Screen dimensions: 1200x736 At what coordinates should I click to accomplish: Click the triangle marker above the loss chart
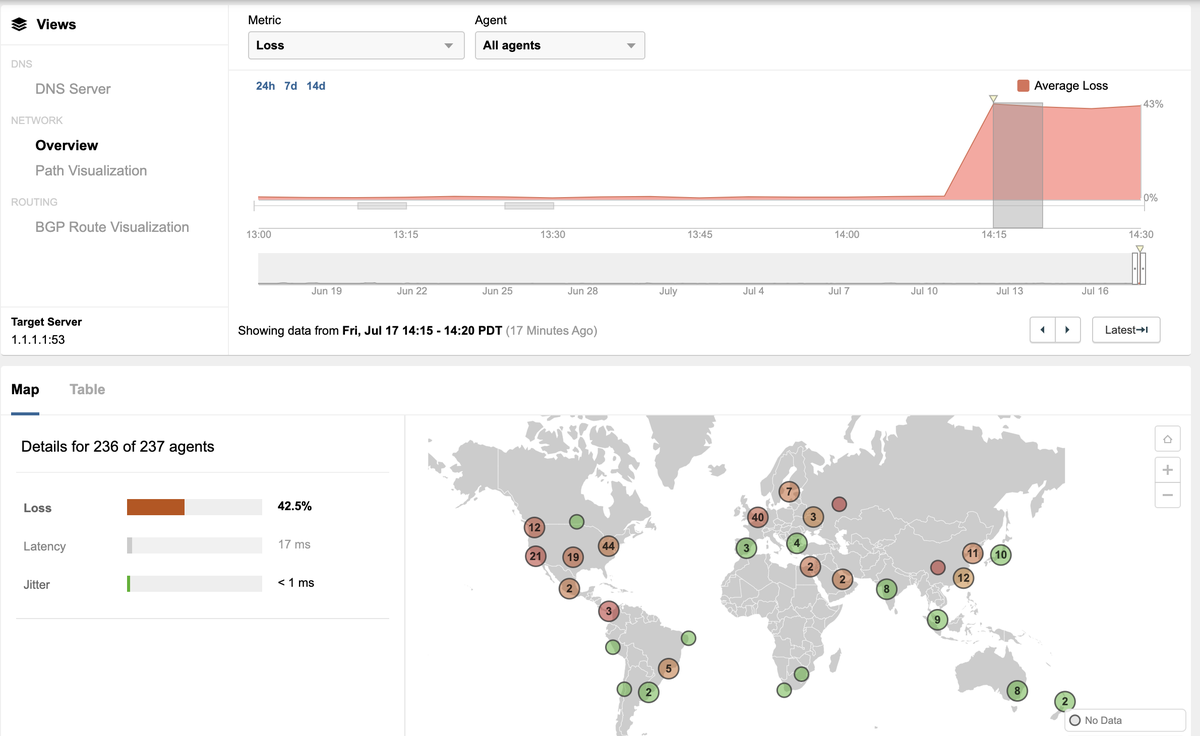pyautogui.click(x=993, y=98)
